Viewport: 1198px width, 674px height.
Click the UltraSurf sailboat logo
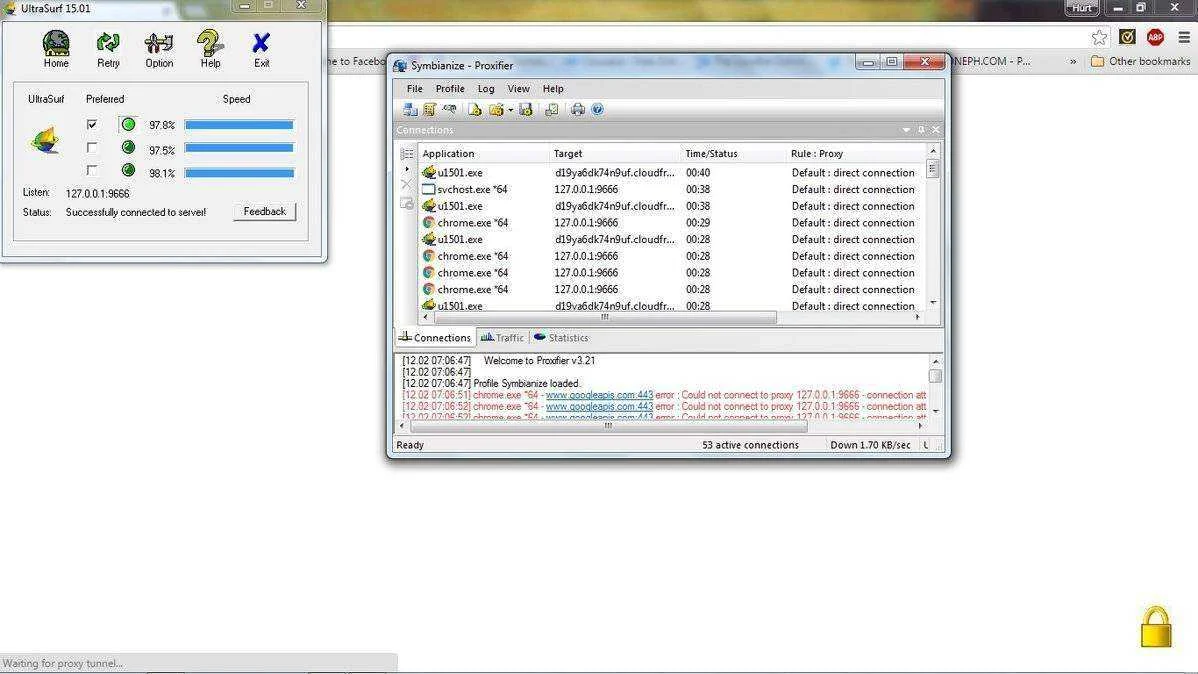(45, 140)
